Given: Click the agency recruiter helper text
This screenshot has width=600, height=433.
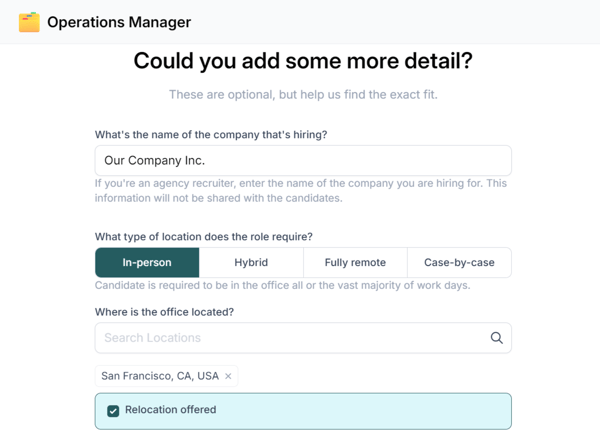Looking at the screenshot, I should click(300, 190).
